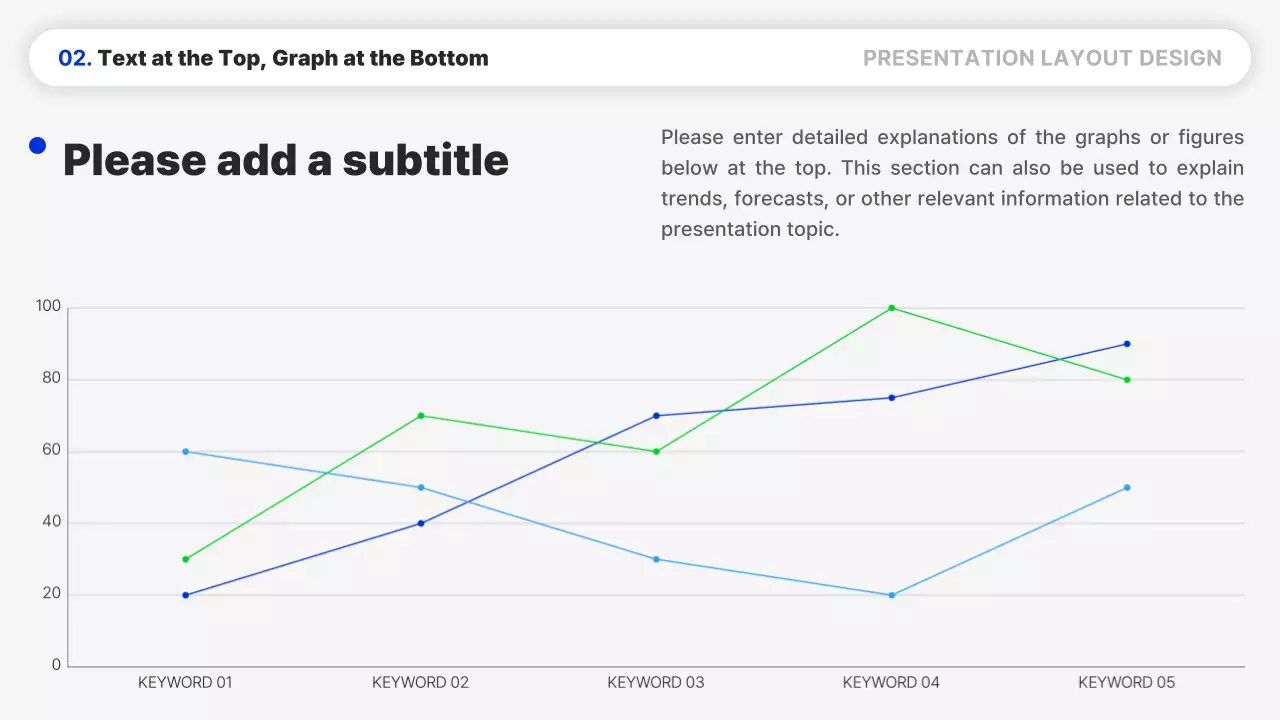Viewport: 1280px width, 720px height.
Task: Select the green data point at KEYWORD 02
Action: point(421,416)
